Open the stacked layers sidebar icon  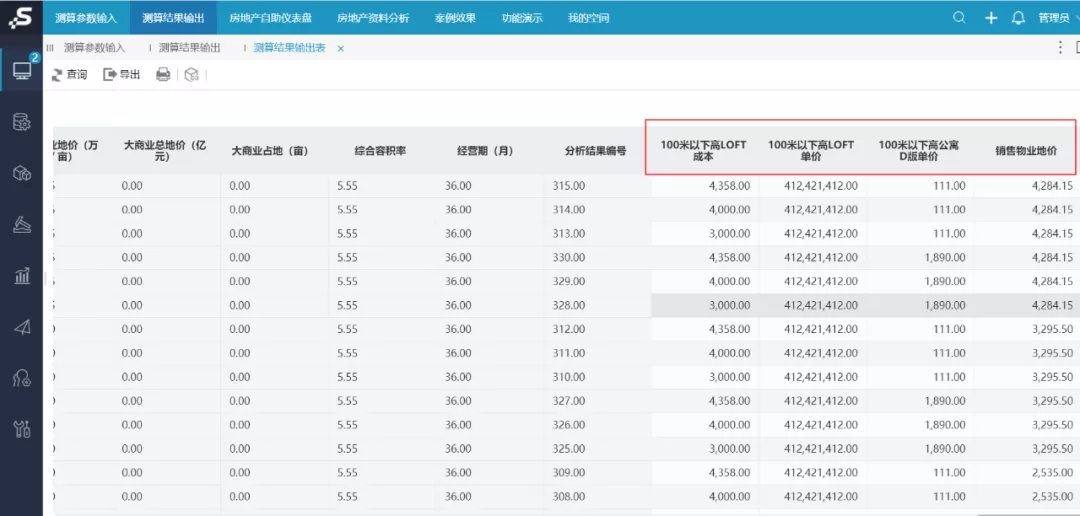(x=22, y=225)
